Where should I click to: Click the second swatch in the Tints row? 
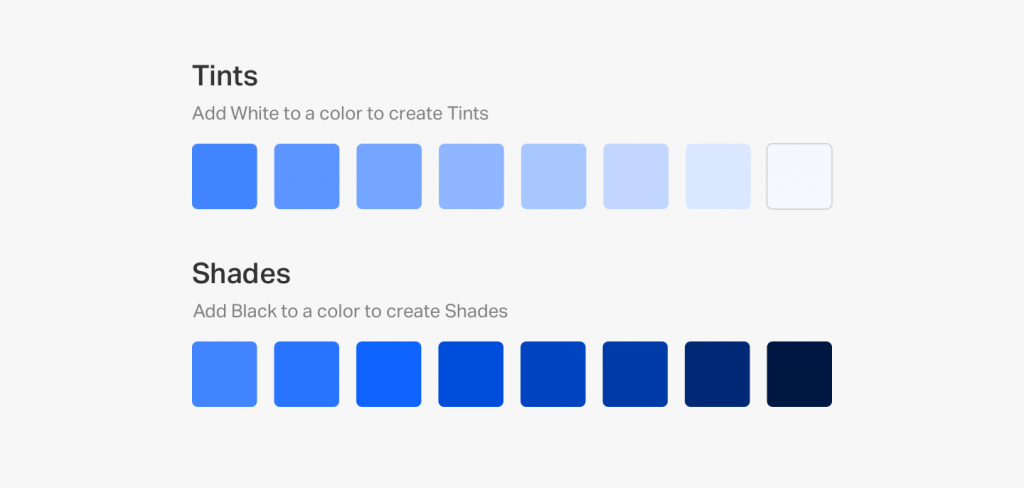point(306,176)
